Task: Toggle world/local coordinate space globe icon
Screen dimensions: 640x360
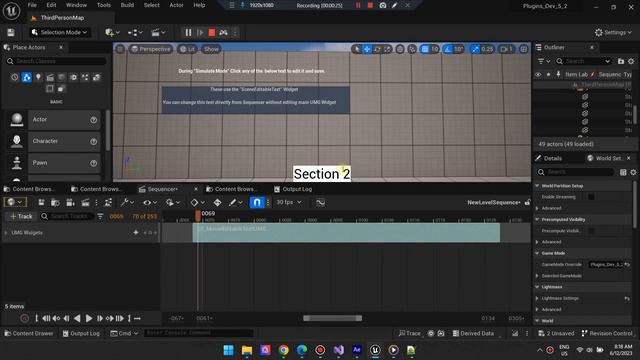Action: click(x=400, y=49)
